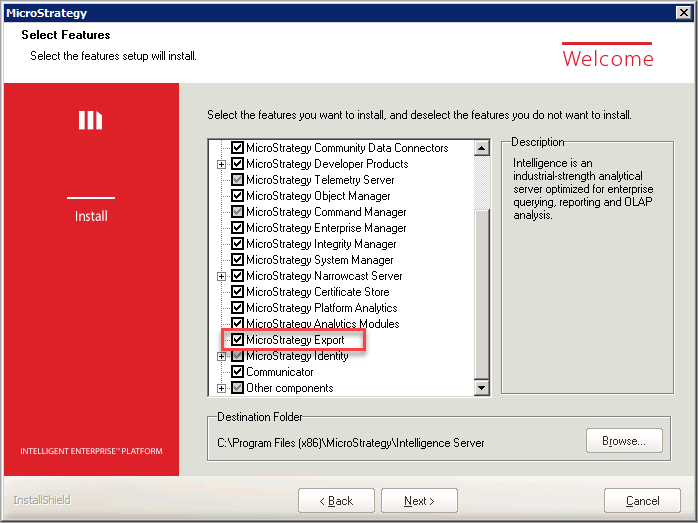Image resolution: width=698 pixels, height=523 pixels.
Task: Toggle MicroStrategy Certificate Store checkbox
Action: coord(237,292)
